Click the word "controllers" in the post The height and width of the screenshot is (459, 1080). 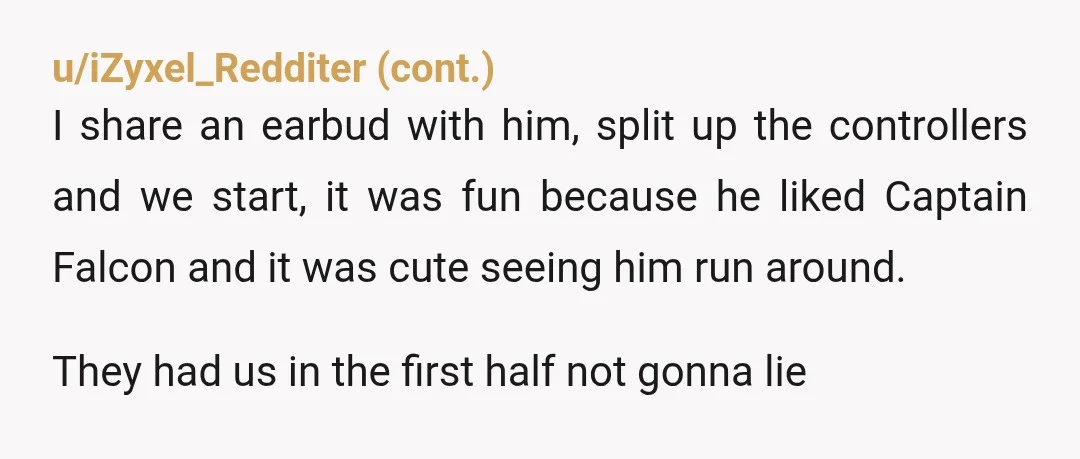click(928, 126)
